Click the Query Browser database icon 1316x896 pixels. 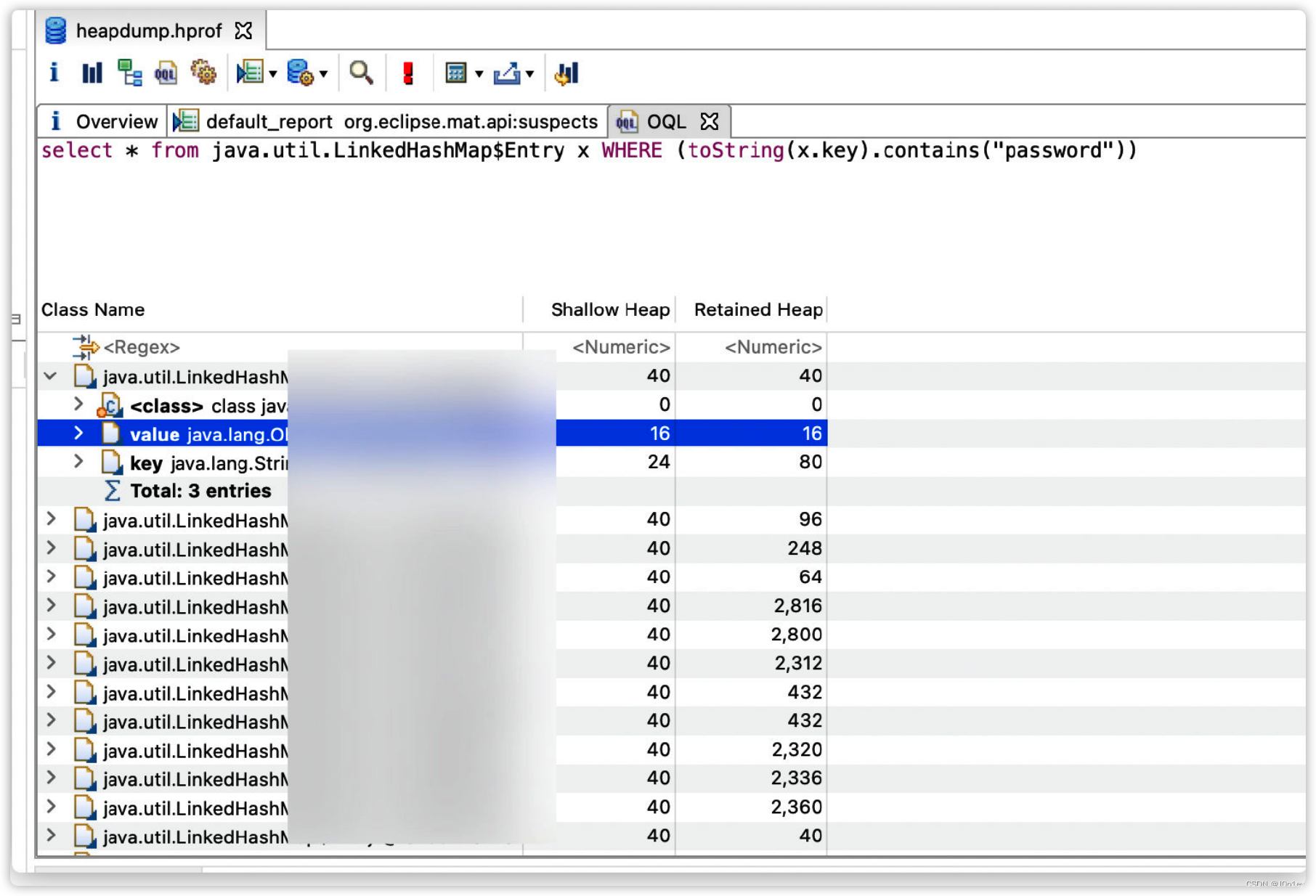[300, 73]
